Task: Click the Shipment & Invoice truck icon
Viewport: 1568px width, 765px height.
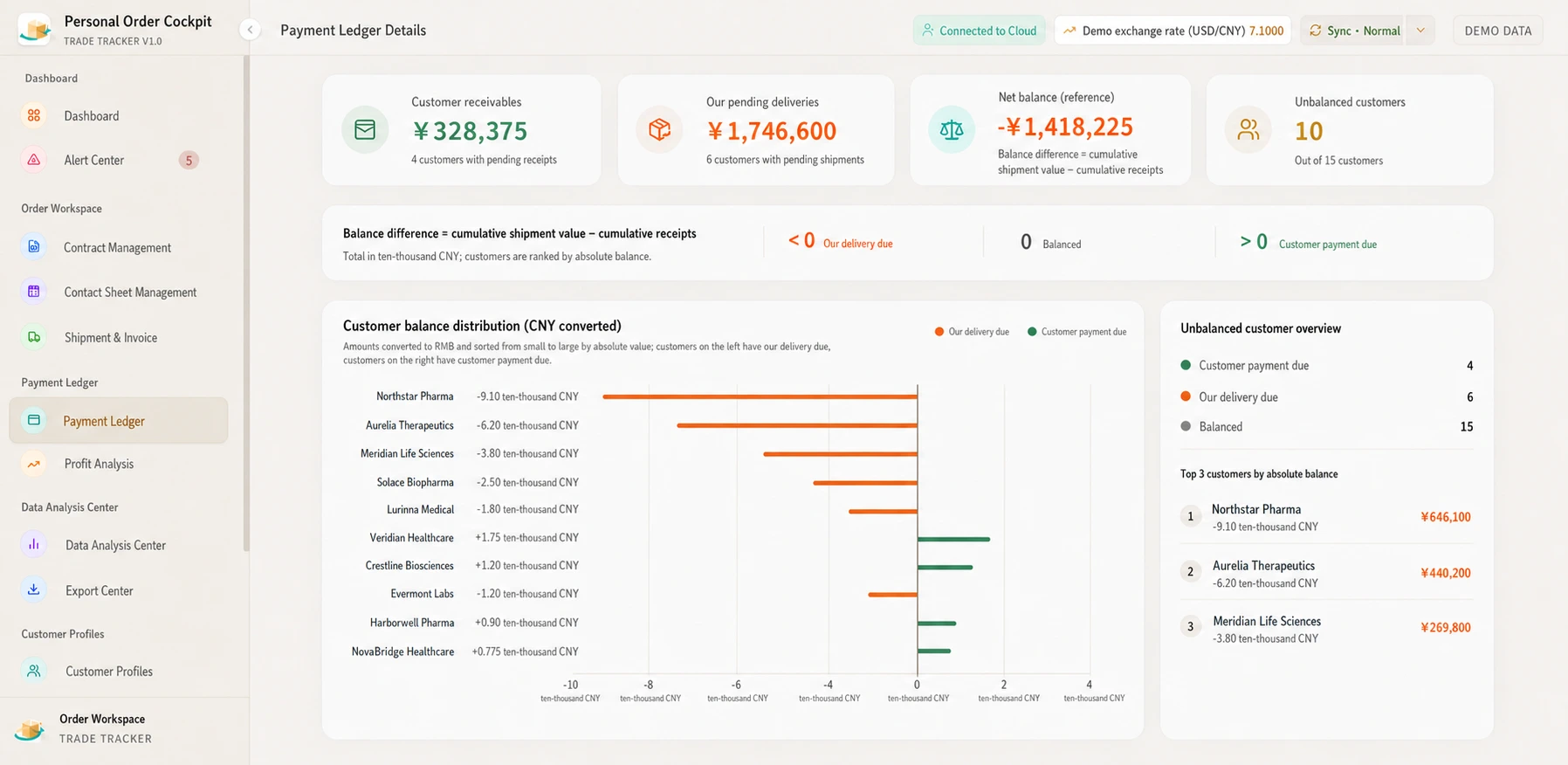Action: click(34, 337)
